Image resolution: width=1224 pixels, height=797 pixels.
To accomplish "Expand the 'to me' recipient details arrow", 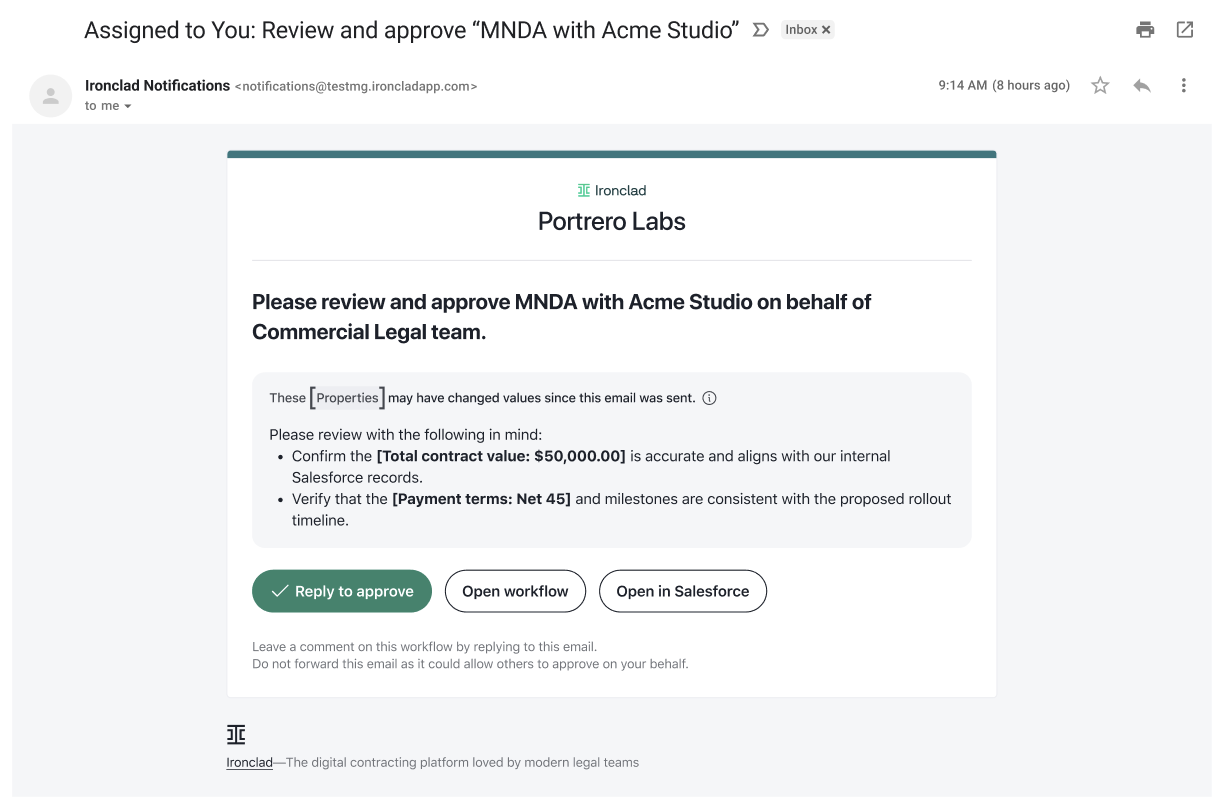I will 127,106.
